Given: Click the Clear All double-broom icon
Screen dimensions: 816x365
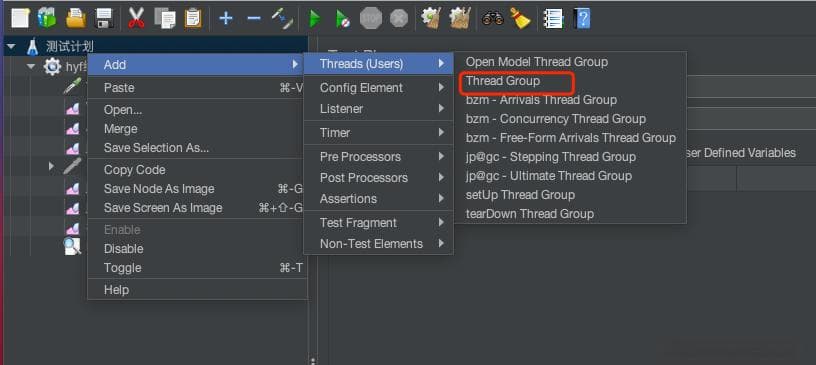Looking at the screenshot, I should (460, 19).
